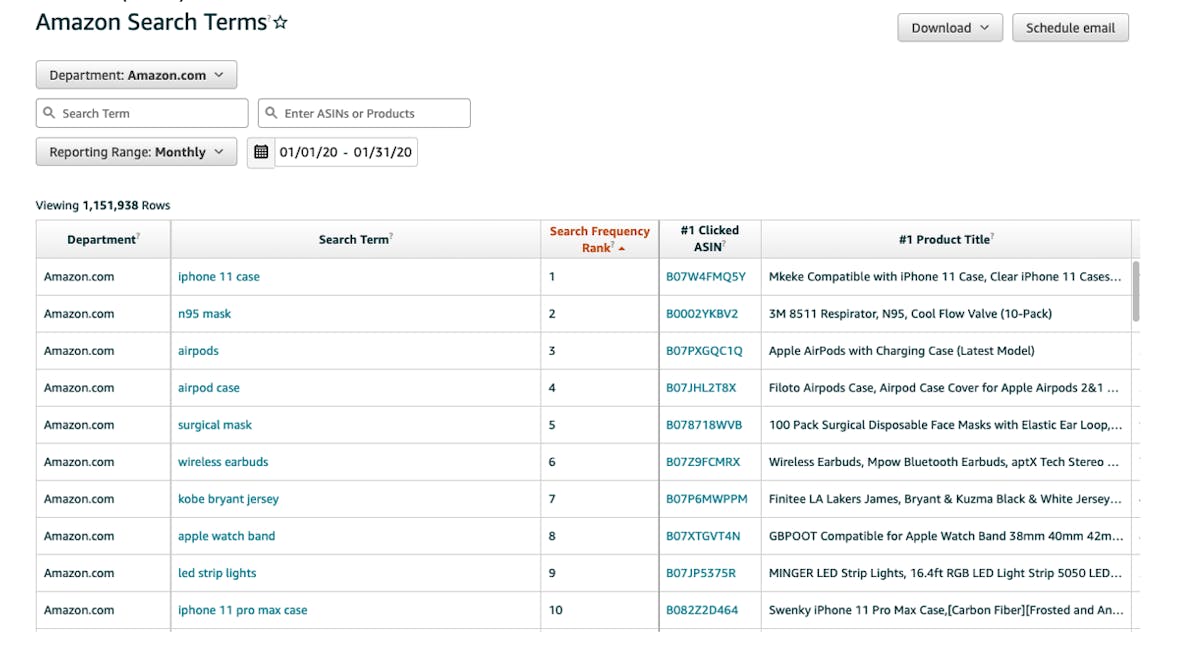Click the Department column header
The height and width of the screenshot is (661, 1200).
(103, 239)
